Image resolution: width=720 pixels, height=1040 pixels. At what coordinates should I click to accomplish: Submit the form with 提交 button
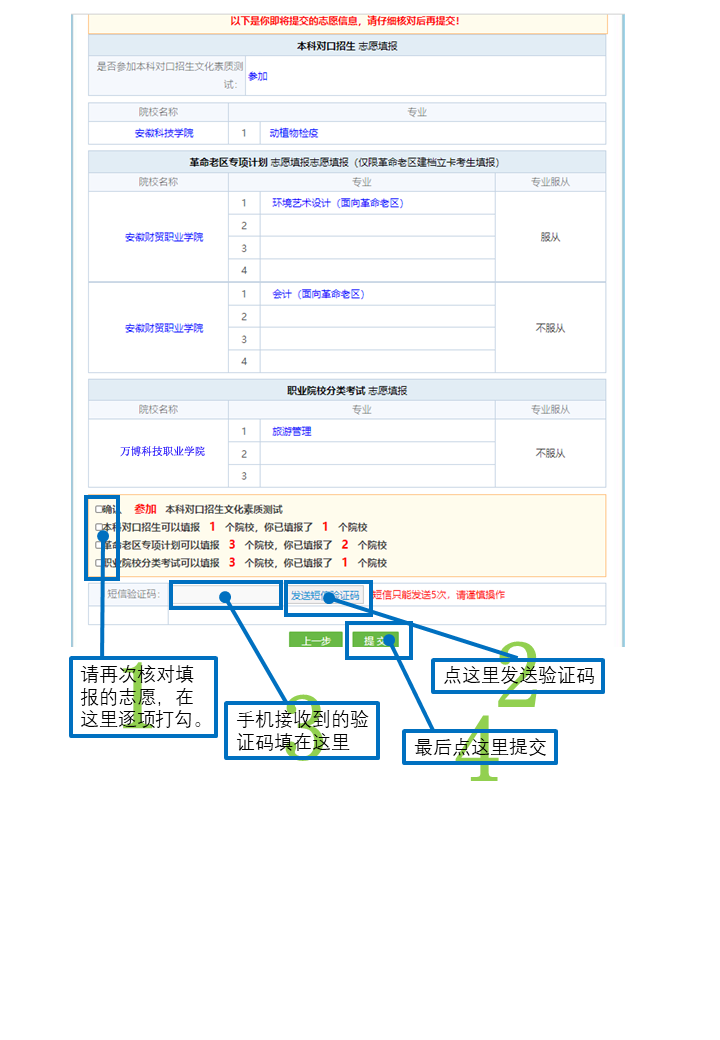374,640
